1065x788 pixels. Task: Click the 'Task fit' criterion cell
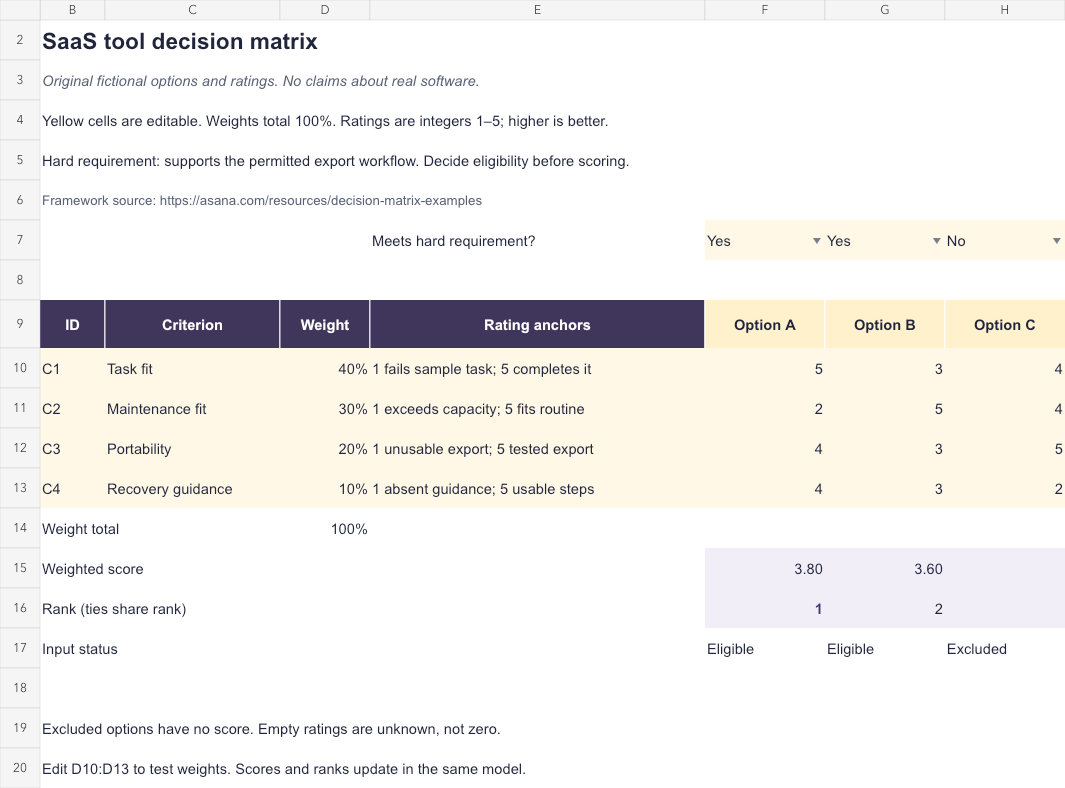192,369
